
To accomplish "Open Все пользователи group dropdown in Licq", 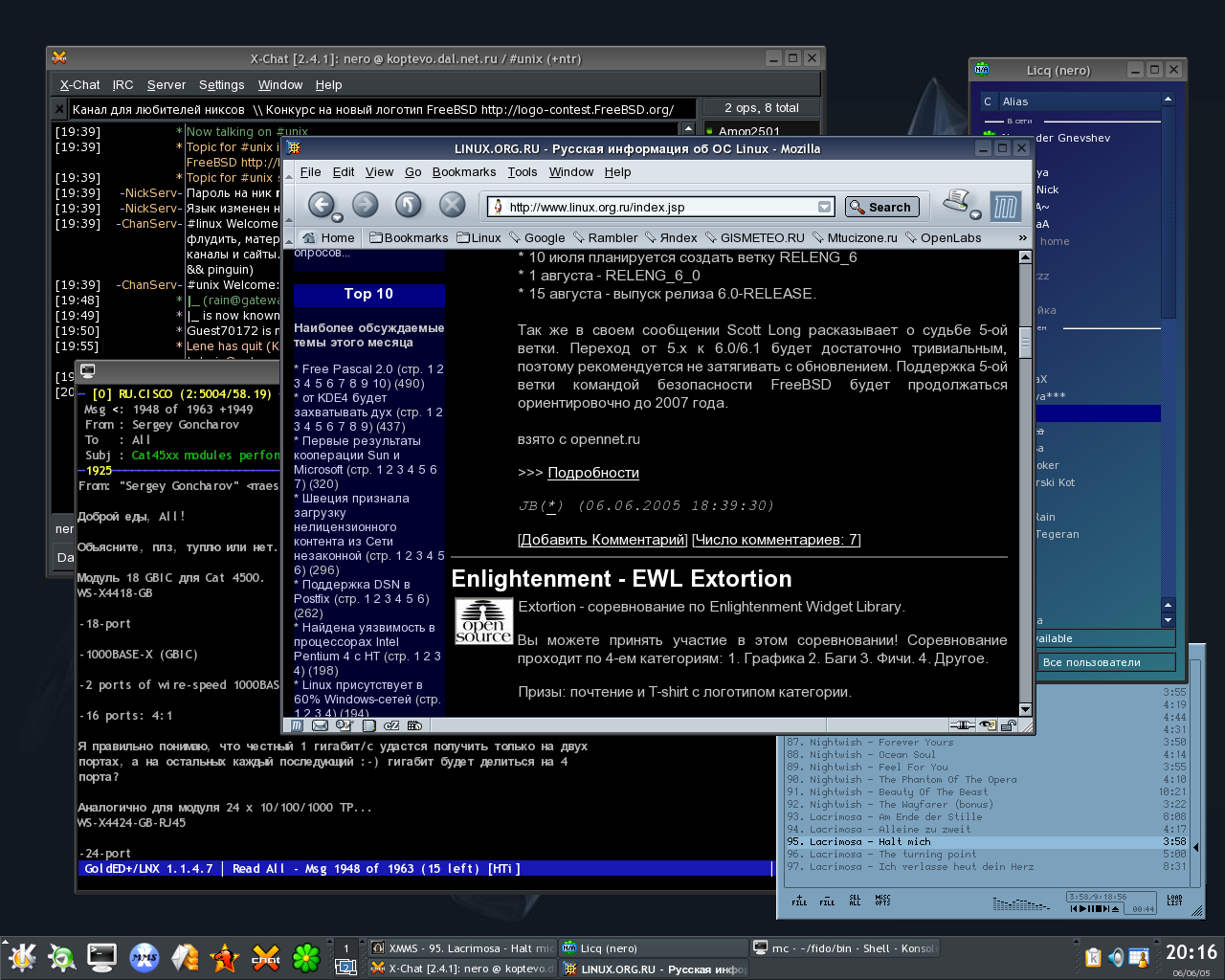I will 1107,662.
